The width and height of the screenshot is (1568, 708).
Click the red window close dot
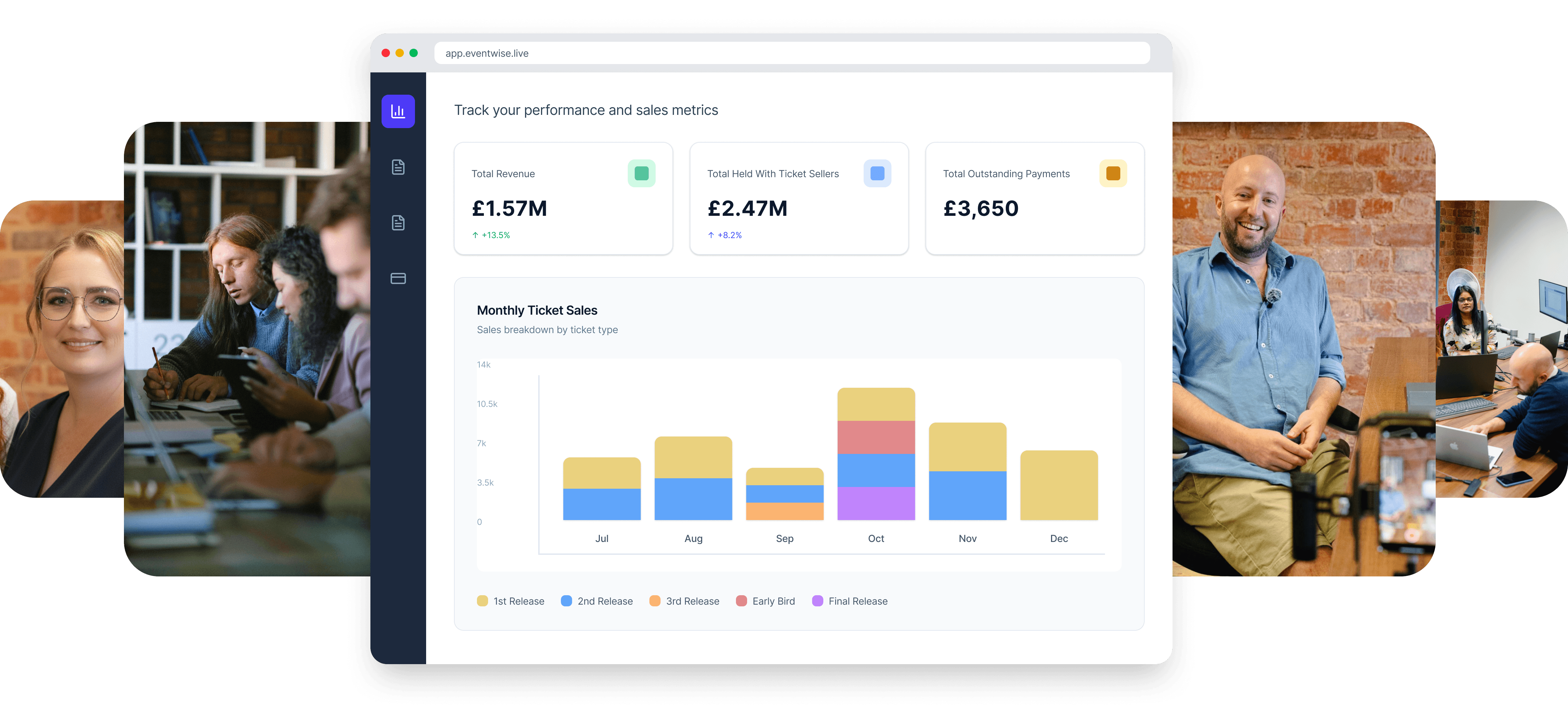[385, 53]
